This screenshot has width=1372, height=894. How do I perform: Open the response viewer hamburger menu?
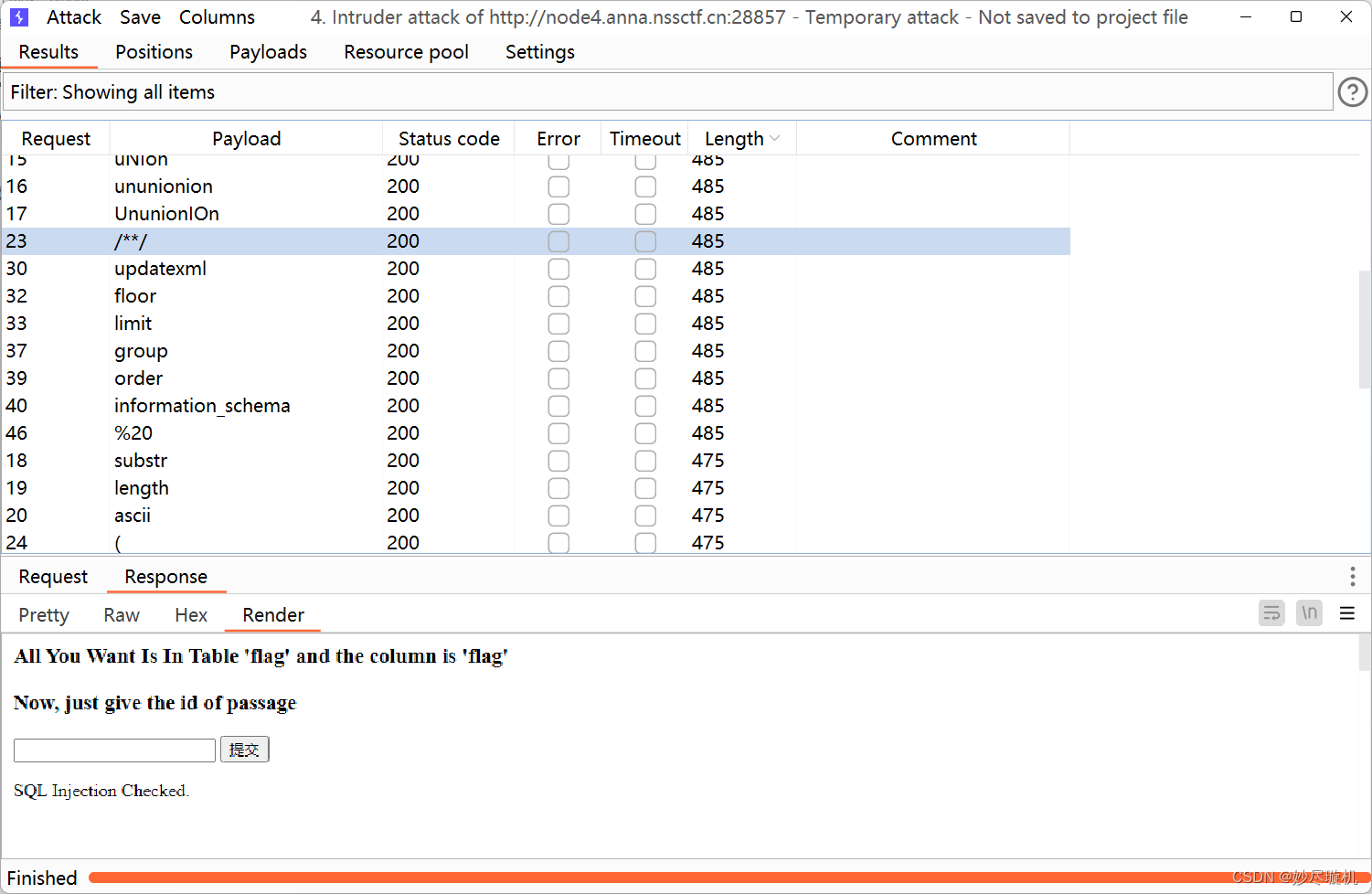pyautogui.click(x=1346, y=613)
